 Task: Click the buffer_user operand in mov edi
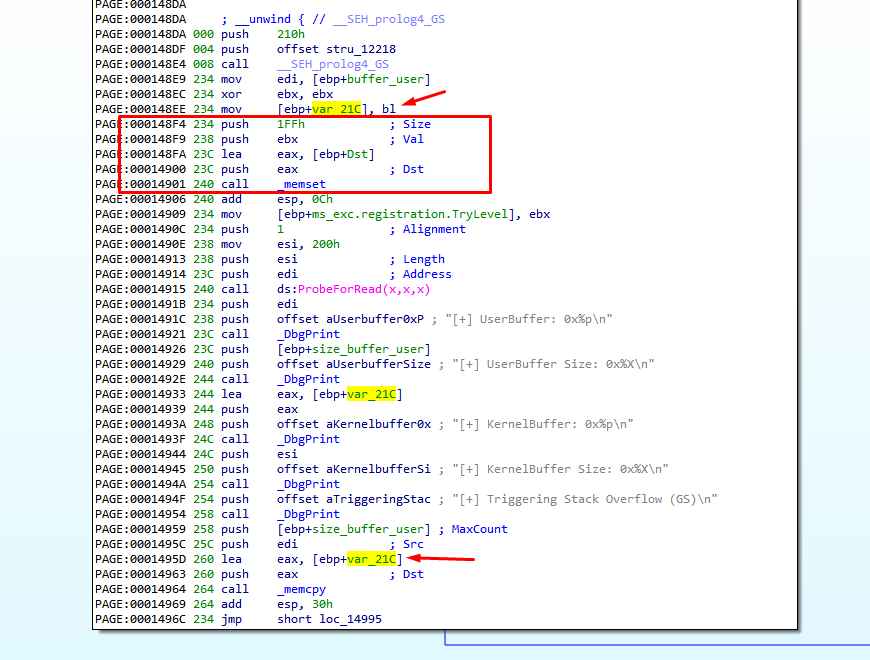click(x=394, y=79)
